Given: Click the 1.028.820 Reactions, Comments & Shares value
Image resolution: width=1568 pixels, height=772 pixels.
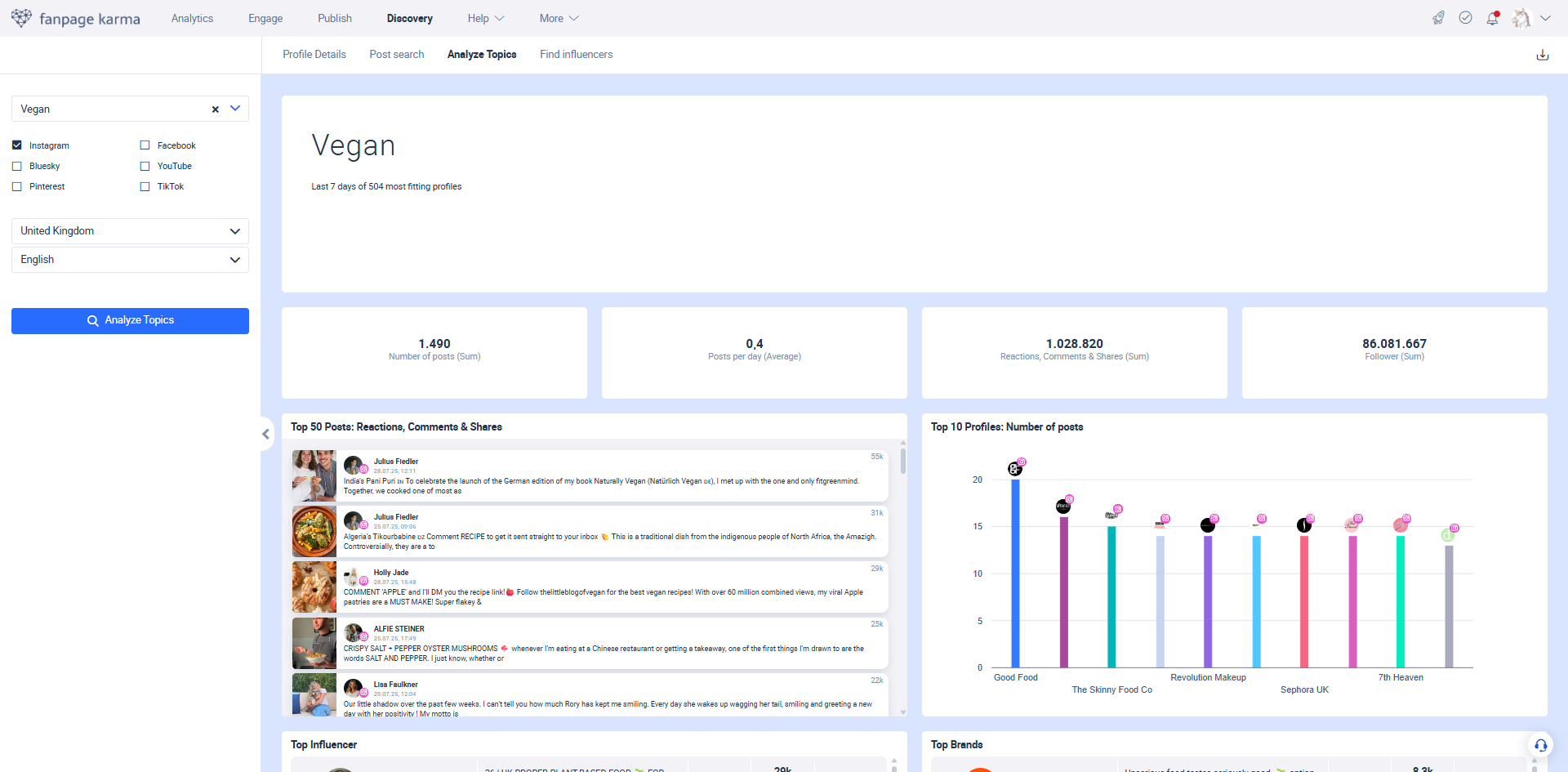Looking at the screenshot, I should pyautogui.click(x=1075, y=344).
